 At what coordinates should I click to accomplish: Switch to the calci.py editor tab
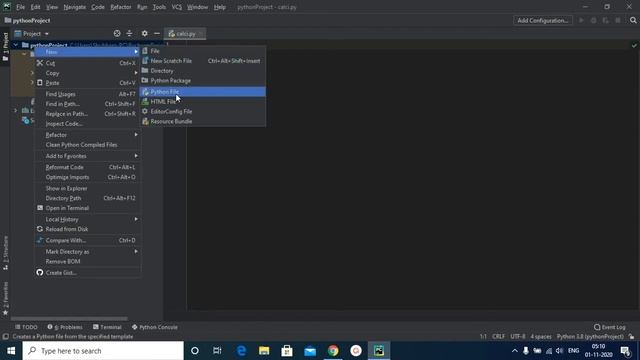(x=185, y=34)
